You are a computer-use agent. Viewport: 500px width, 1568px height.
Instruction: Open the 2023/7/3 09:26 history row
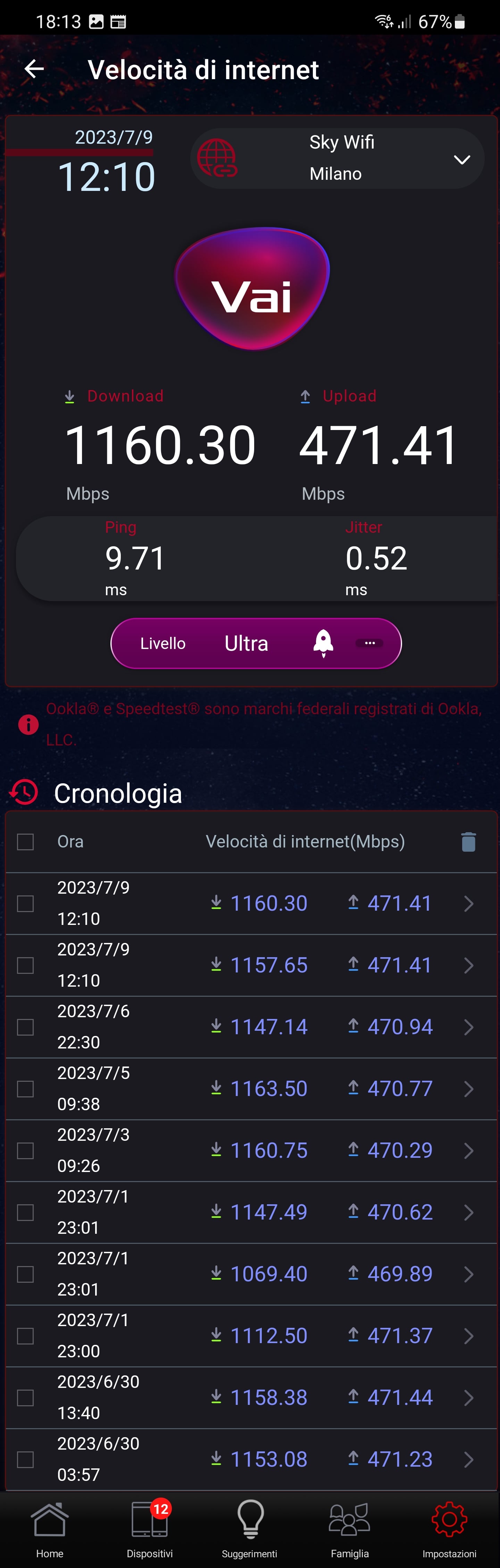tap(251, 1150)
